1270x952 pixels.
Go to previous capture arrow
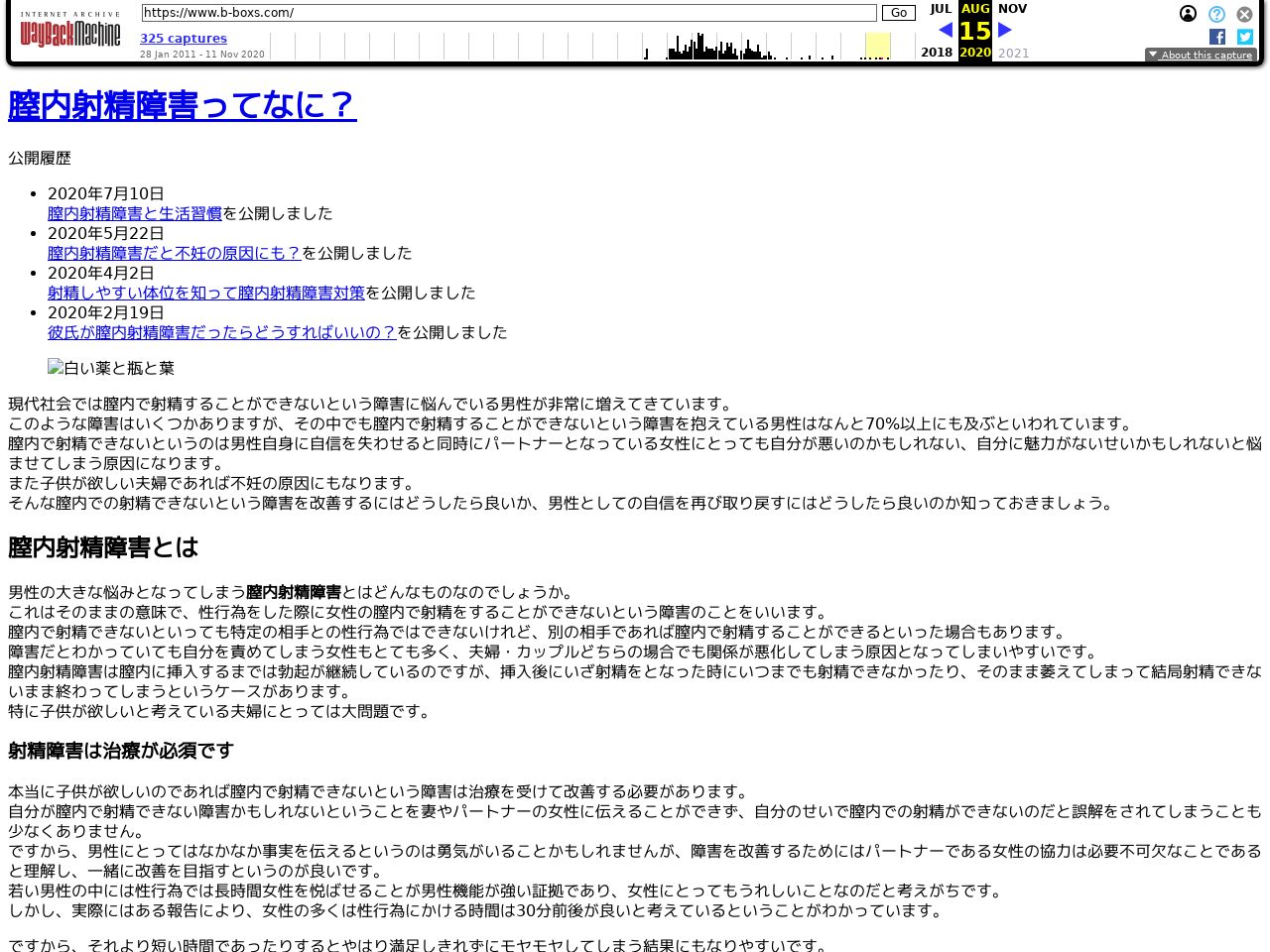point(946,31)
